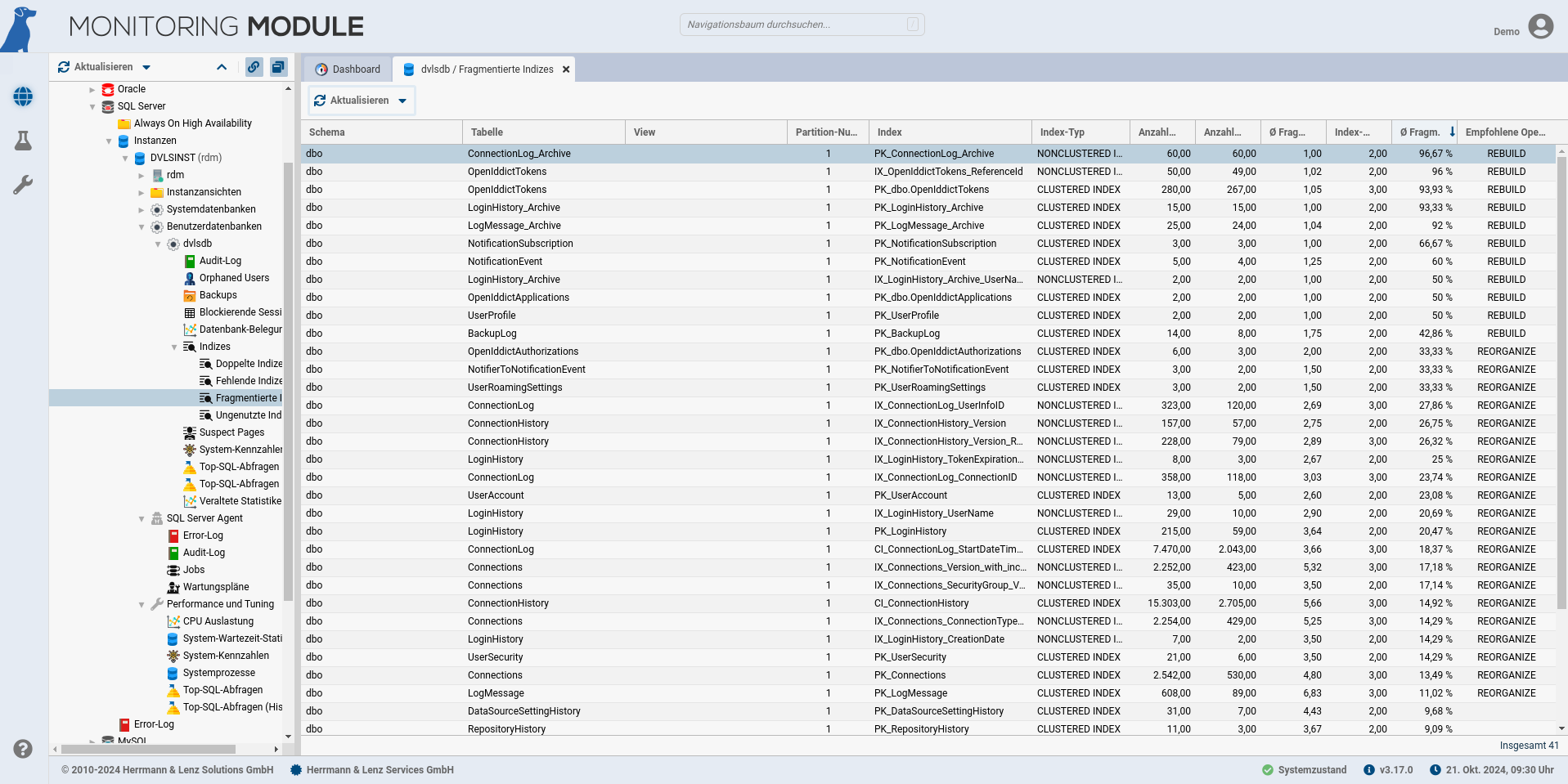Collapse the Performance und Tuning node
The height and width of the screenshot is (784, 1568).
142,604
